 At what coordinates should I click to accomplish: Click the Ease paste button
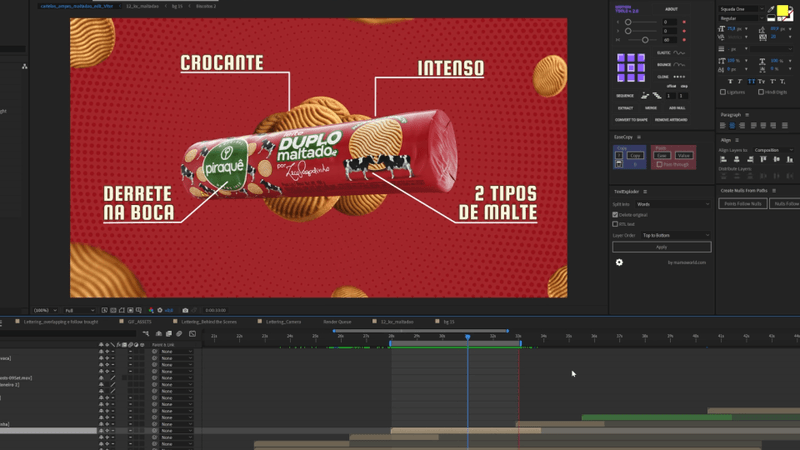click(x=662, y=155)
